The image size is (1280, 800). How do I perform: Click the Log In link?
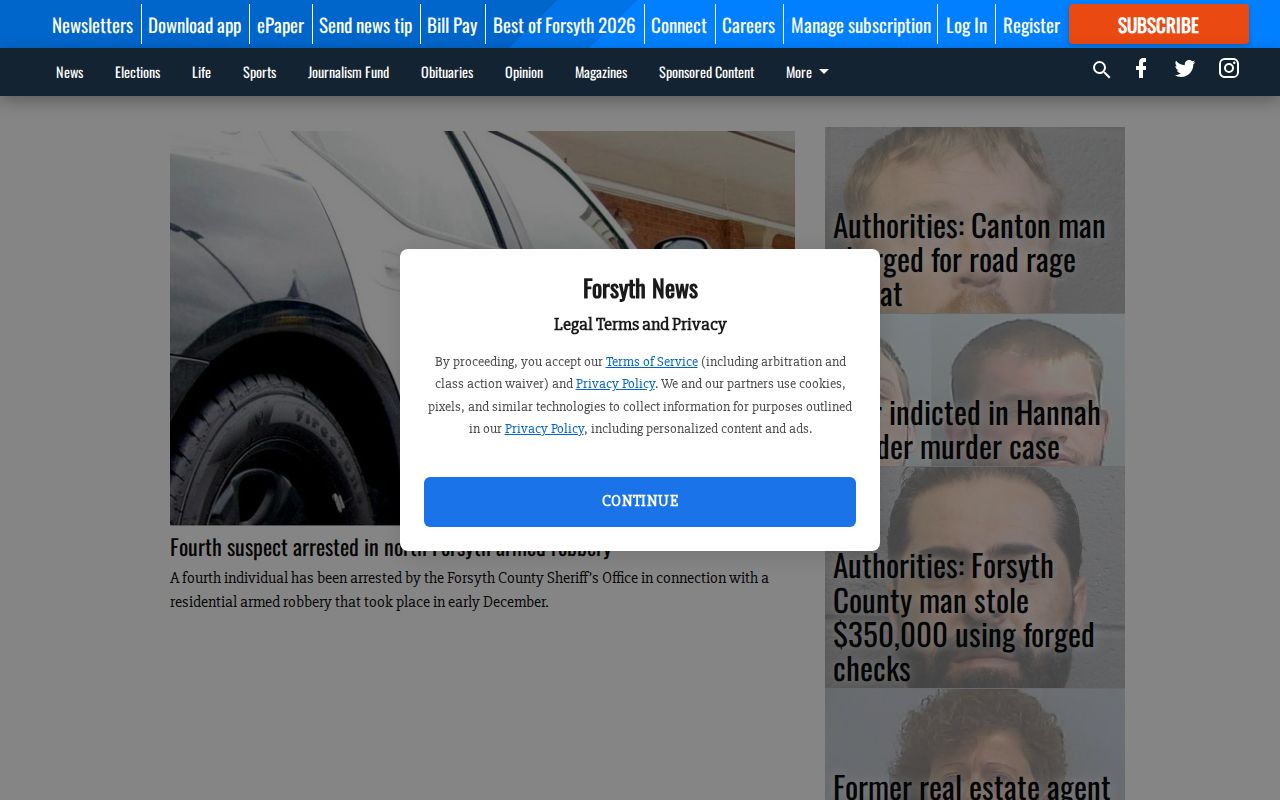(x=966, y=25)
